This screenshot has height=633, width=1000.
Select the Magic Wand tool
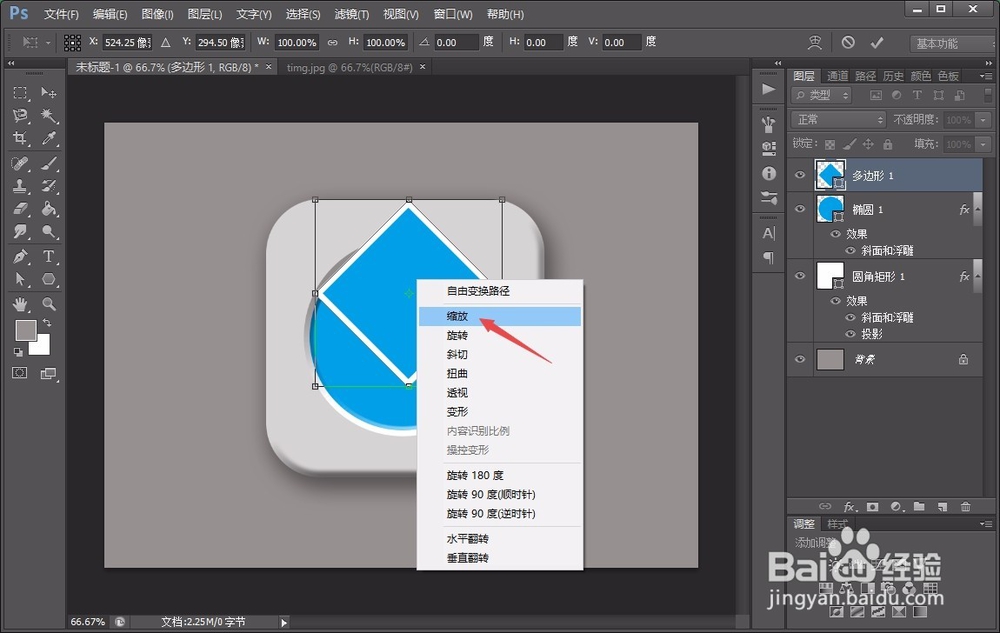(x=48, y=115)
